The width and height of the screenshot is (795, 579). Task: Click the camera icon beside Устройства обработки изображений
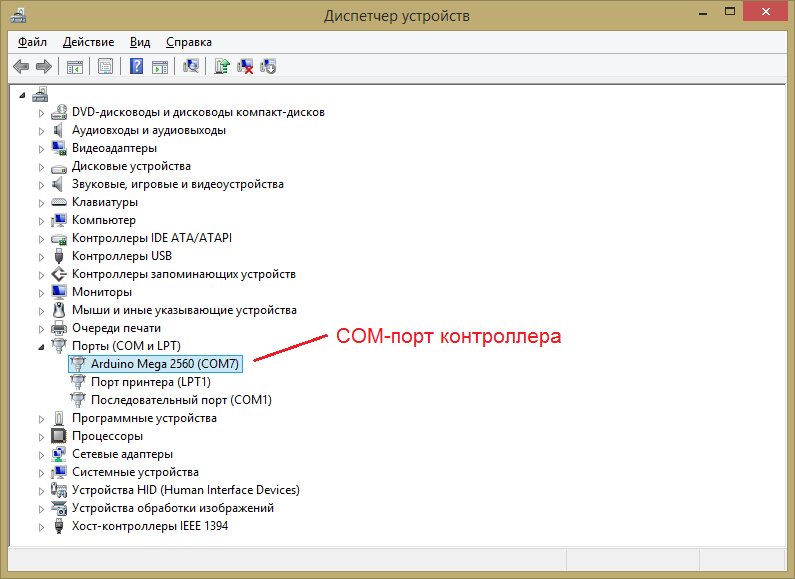pyautogui.click(x=59, y=508)
